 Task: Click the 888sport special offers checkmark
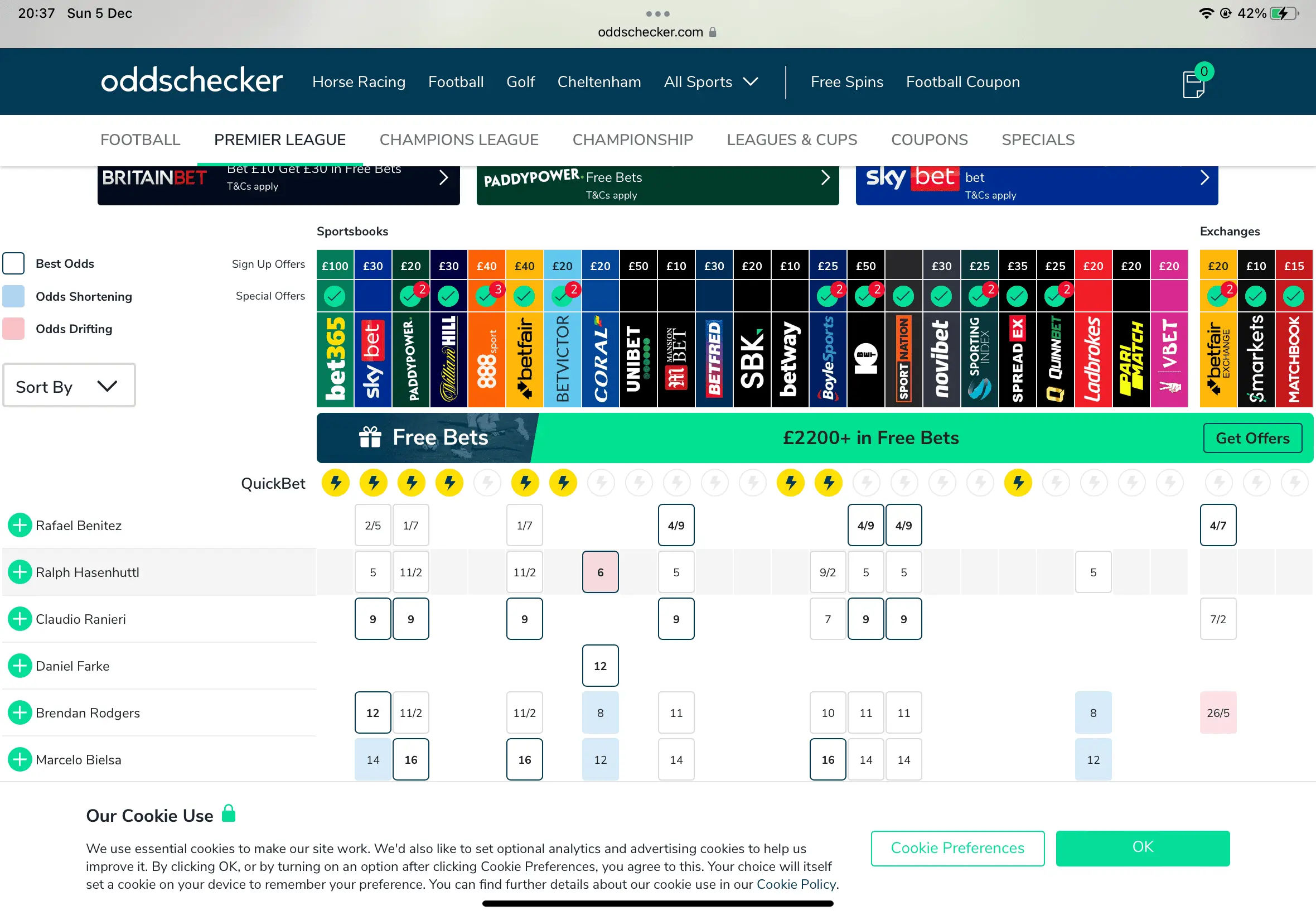[x=486, y=296]
